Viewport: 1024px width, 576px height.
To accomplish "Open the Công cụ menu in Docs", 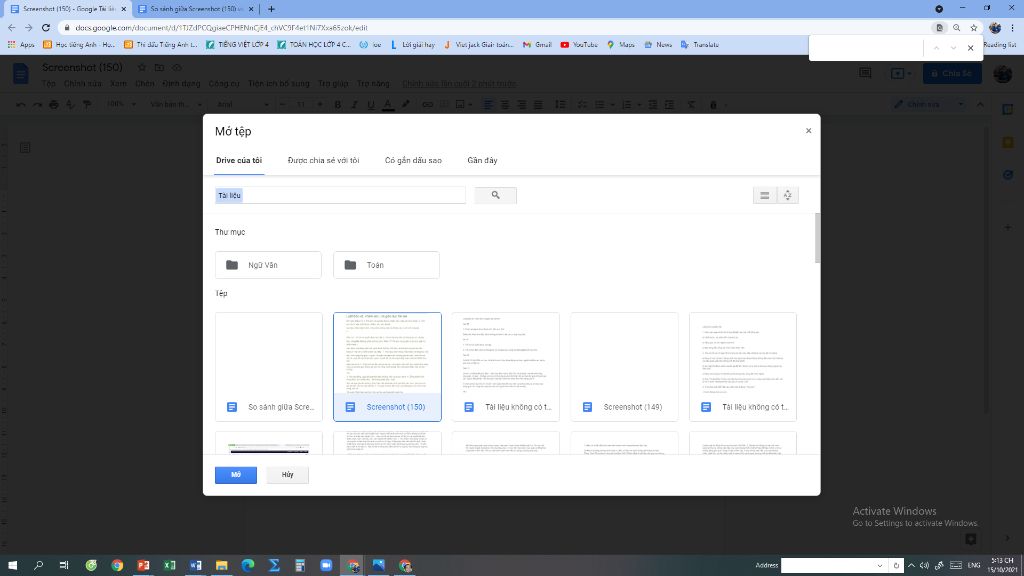I will [x=224, y=84].
